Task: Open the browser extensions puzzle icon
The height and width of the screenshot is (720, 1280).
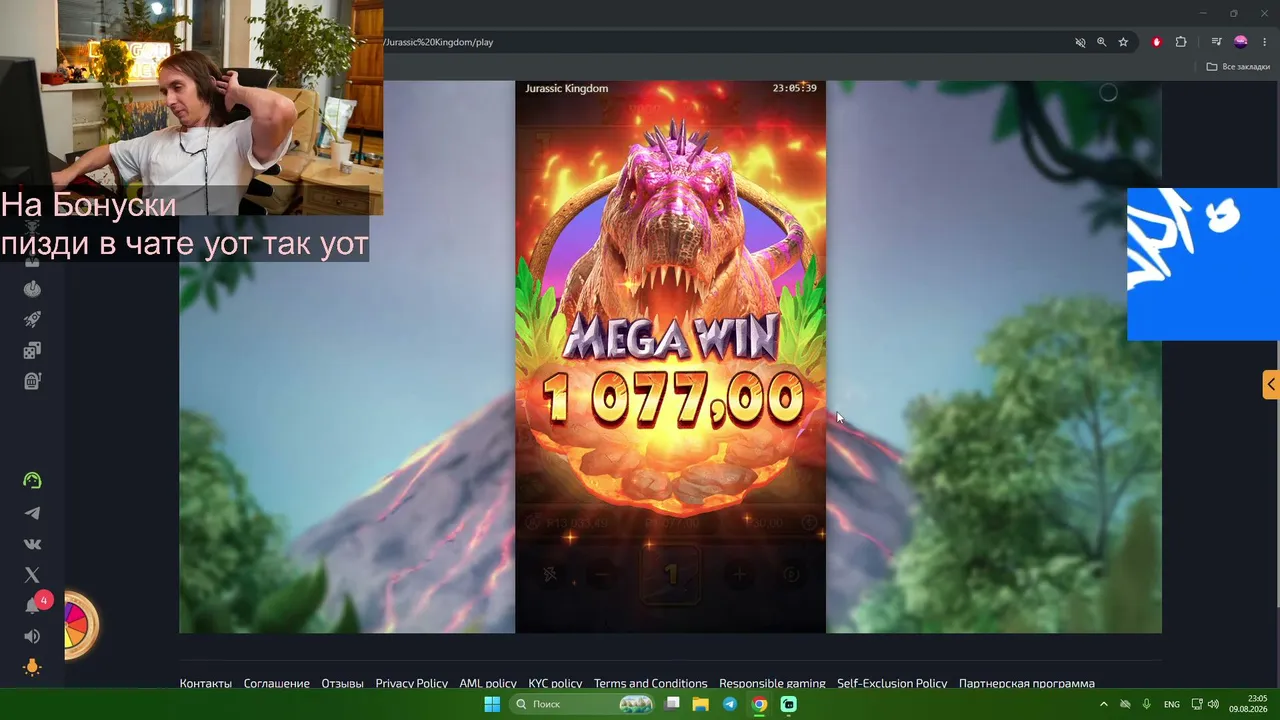Action: (x=1181, y=42)
